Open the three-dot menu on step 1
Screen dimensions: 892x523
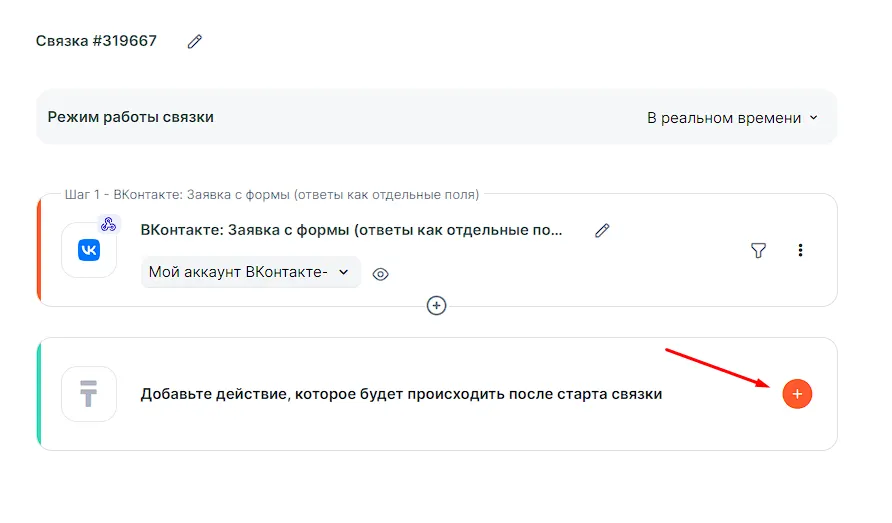[800, 250]
